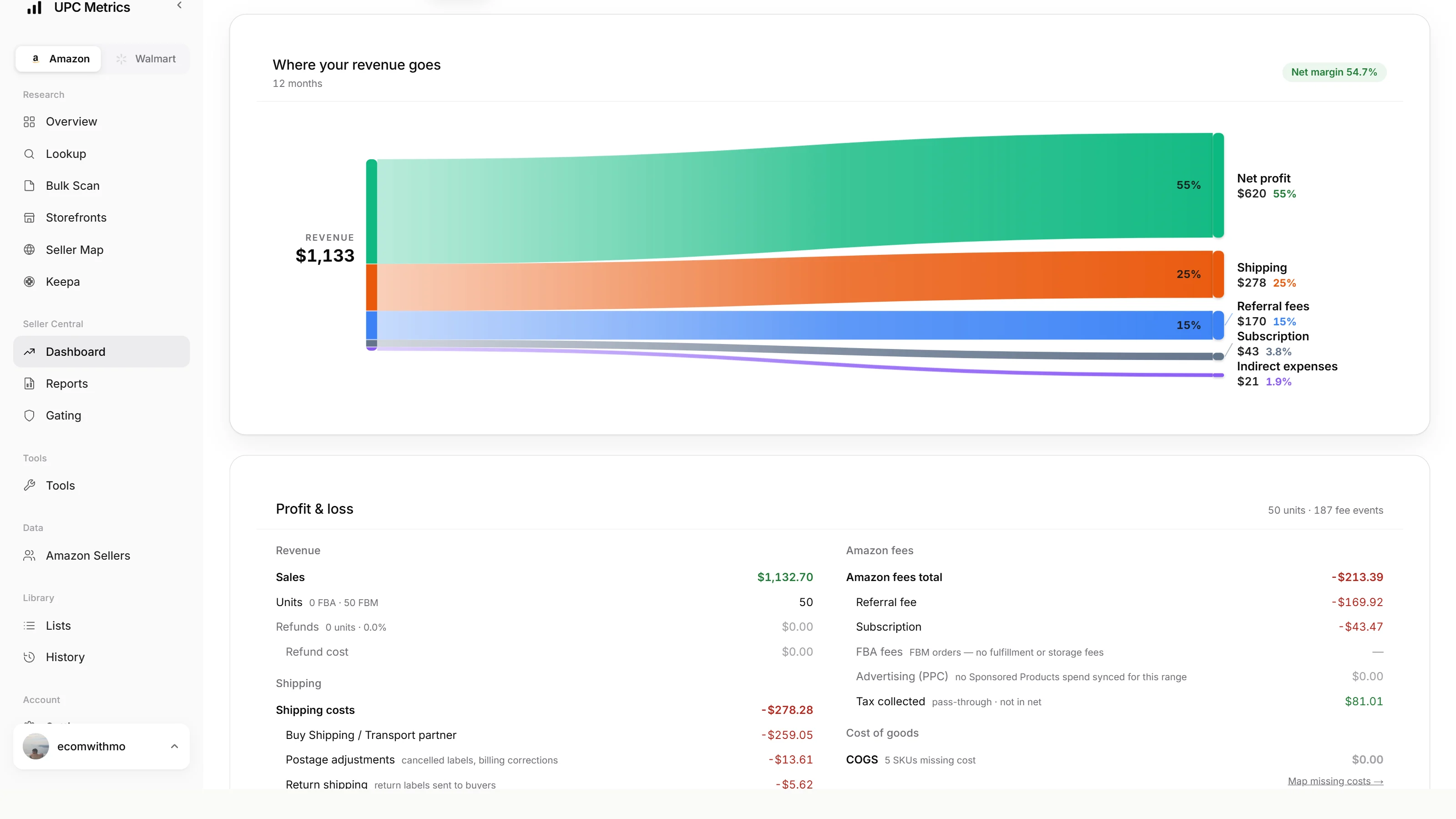
Task: Click the Referral fee -$169.92 value
Action: pos(1357,602)
